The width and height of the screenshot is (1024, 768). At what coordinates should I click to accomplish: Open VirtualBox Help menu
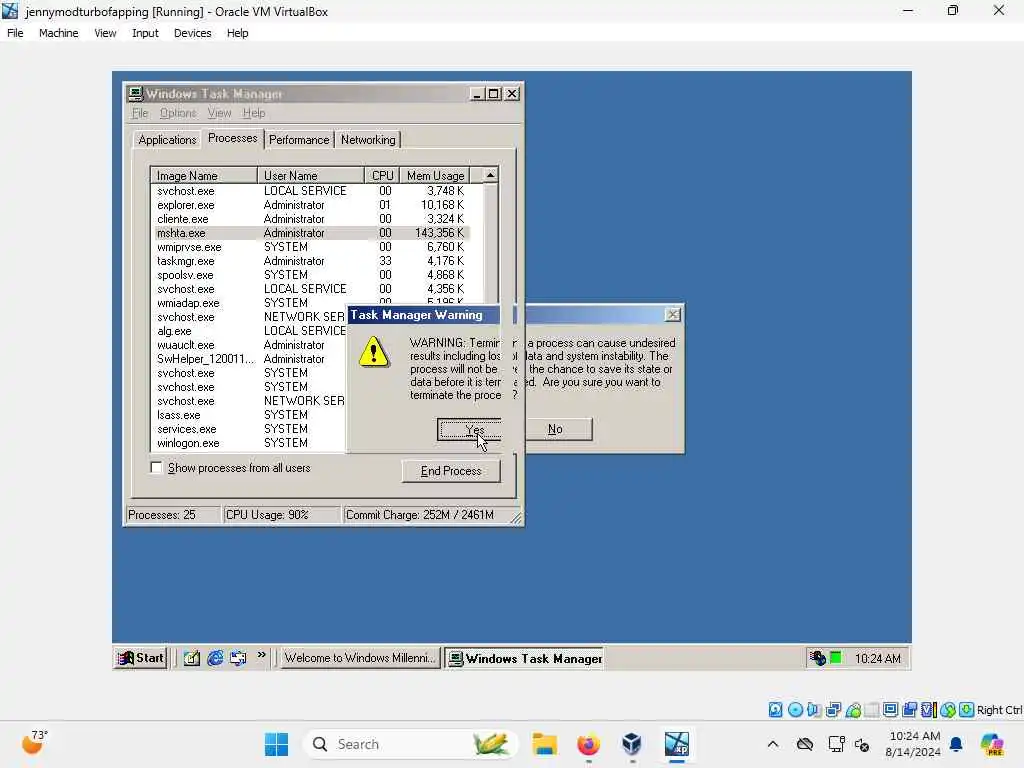[x=238, y=33]
